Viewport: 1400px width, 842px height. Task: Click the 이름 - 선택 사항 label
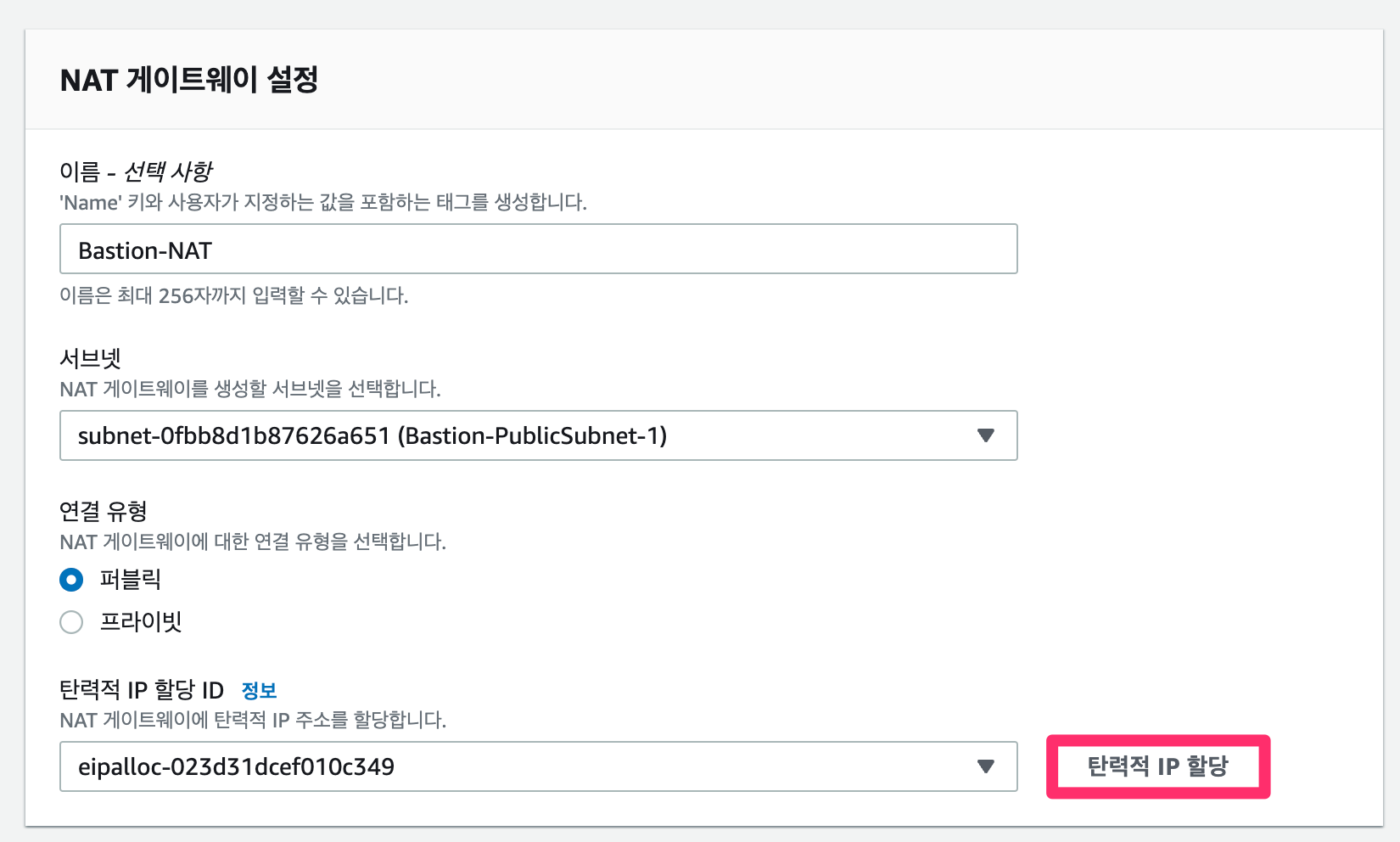tap(136, 170)
